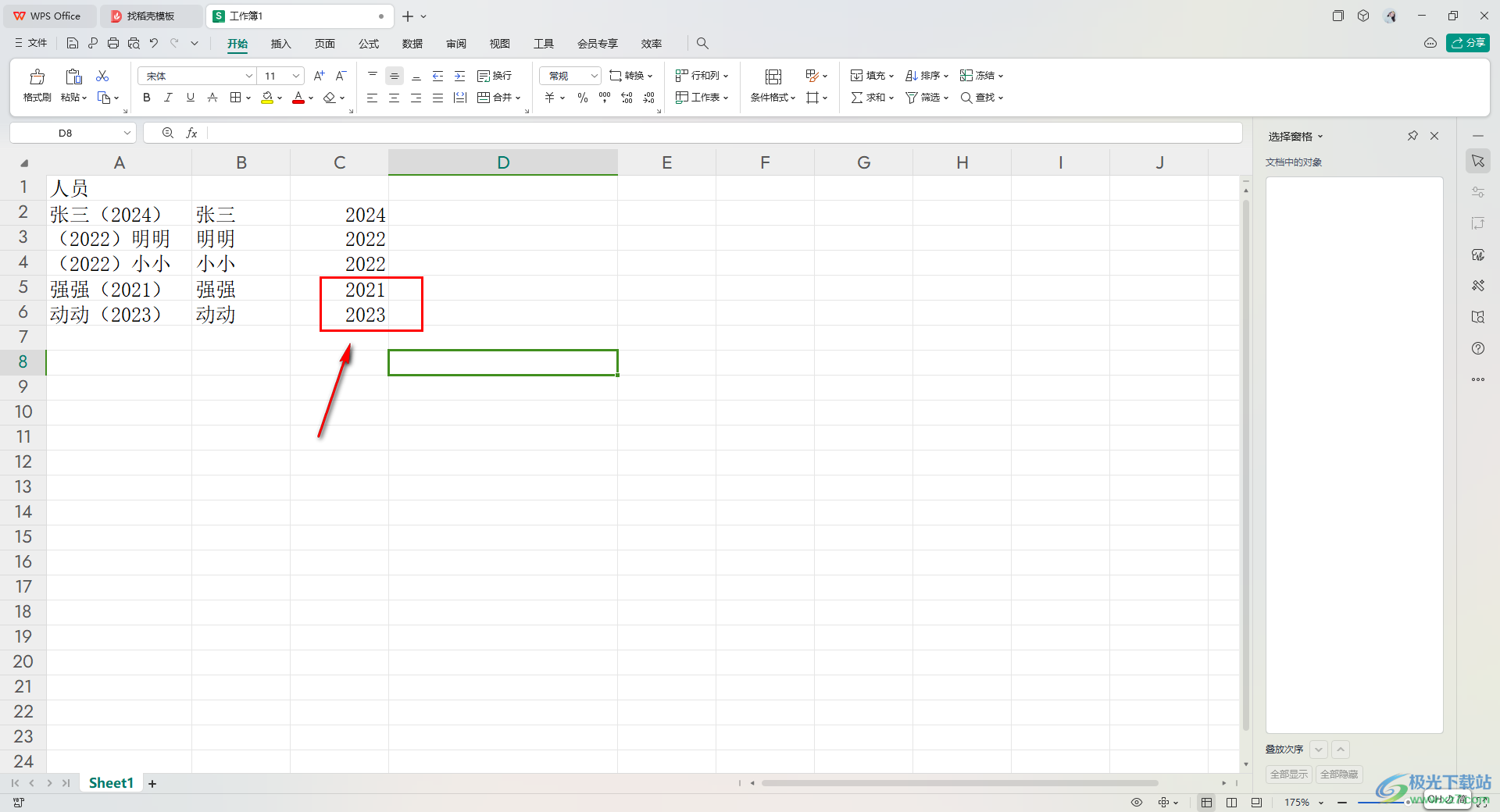Click the Show All (全部显示) button
This screenshot has height=812, width=1500.
[x=1289, y=775]
